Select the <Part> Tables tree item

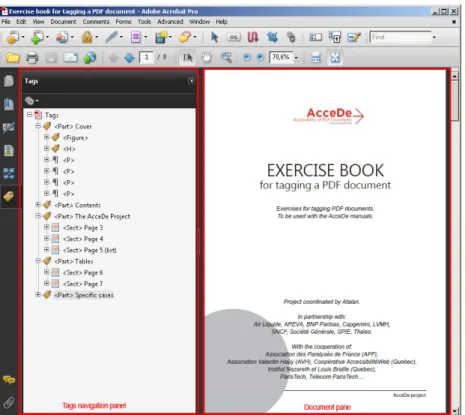[x=74, y=261]
